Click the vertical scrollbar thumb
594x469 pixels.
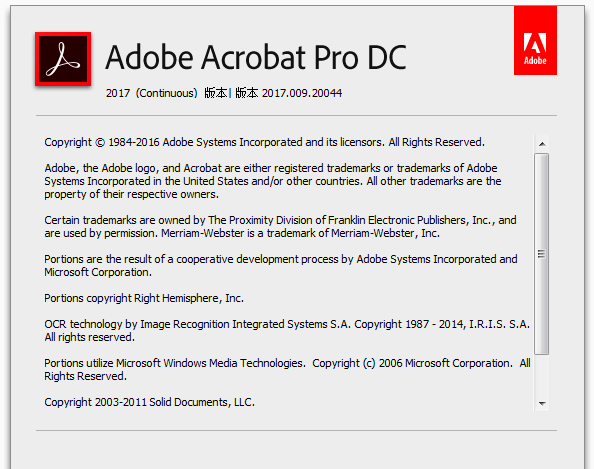click(x=542, y=254)
